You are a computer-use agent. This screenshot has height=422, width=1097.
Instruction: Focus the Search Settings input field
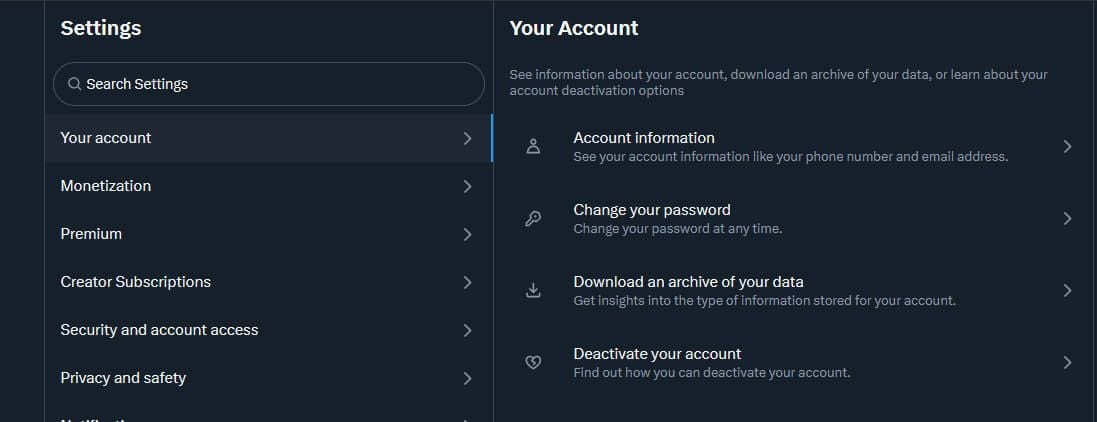tap(269, 84)
